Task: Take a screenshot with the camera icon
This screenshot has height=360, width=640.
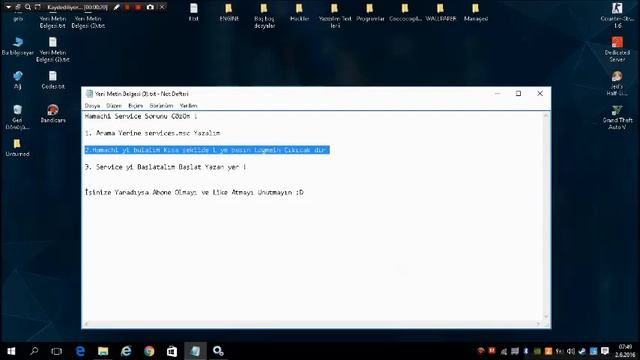Action: point(150,7)
